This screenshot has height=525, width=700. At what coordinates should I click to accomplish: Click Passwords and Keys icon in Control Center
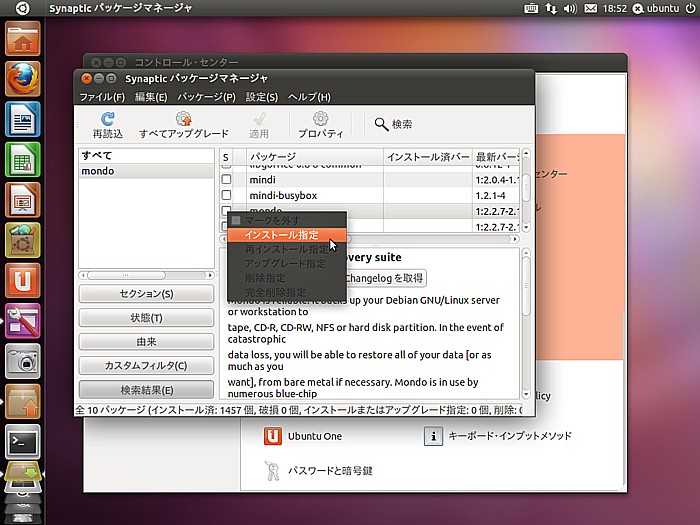[x=272, y=471]
